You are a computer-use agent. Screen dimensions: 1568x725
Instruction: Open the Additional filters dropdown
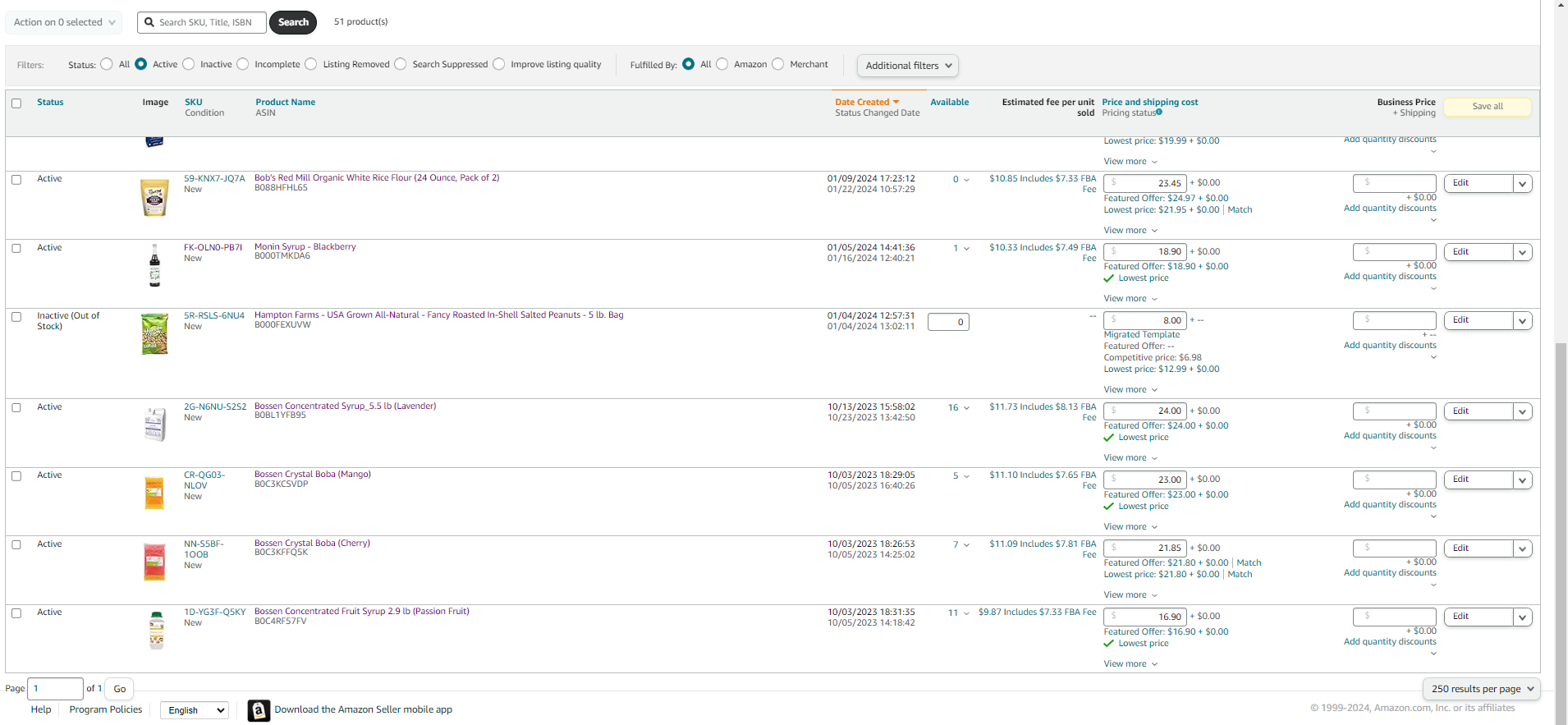click(908, 66)
